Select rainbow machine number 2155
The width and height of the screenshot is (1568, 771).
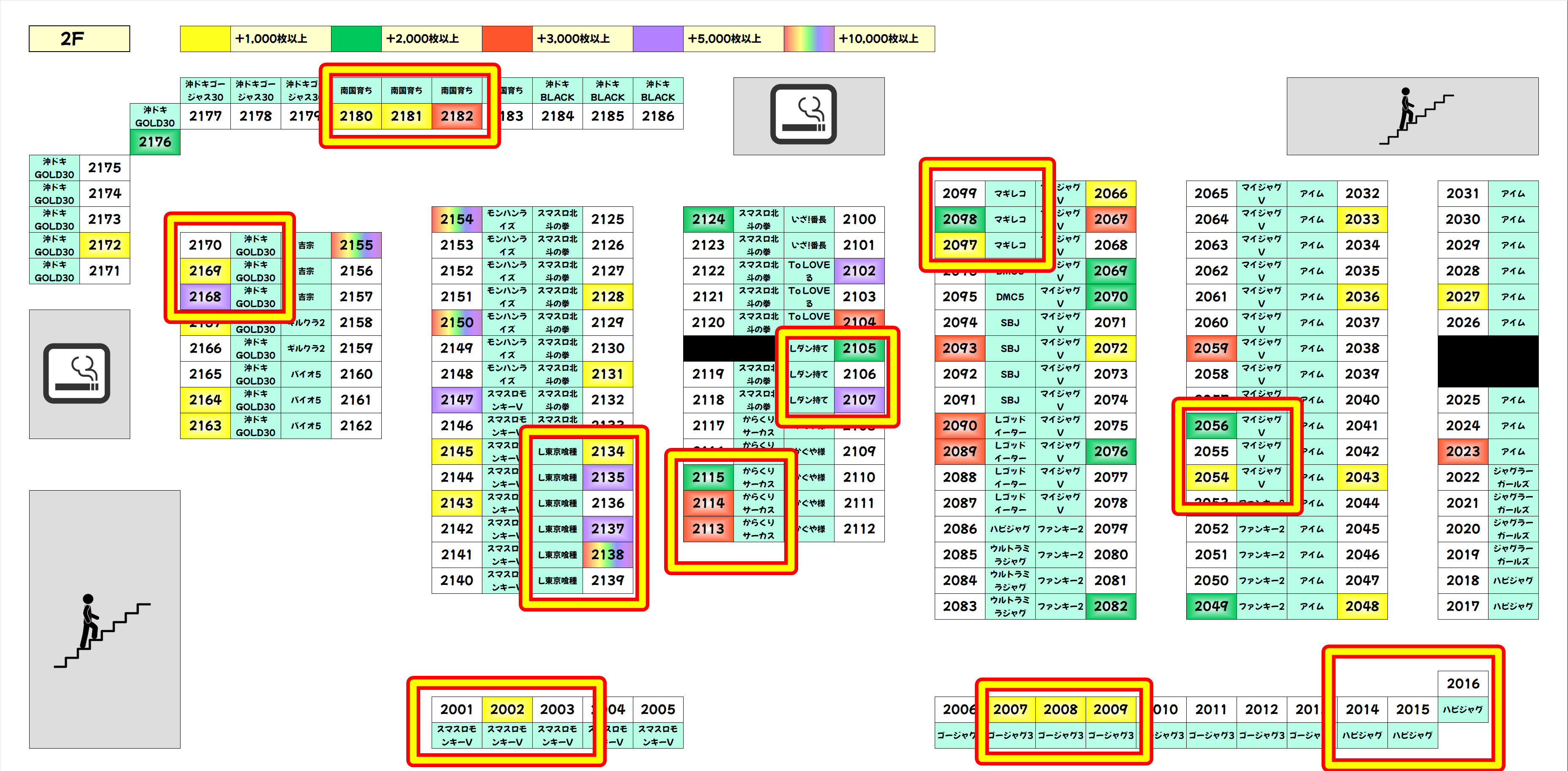pos(356,245)
